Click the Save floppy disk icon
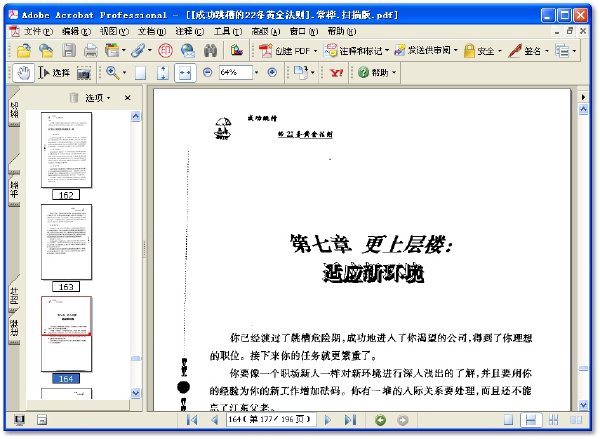This screenshot has height=439, width=600. pos(69,51)
